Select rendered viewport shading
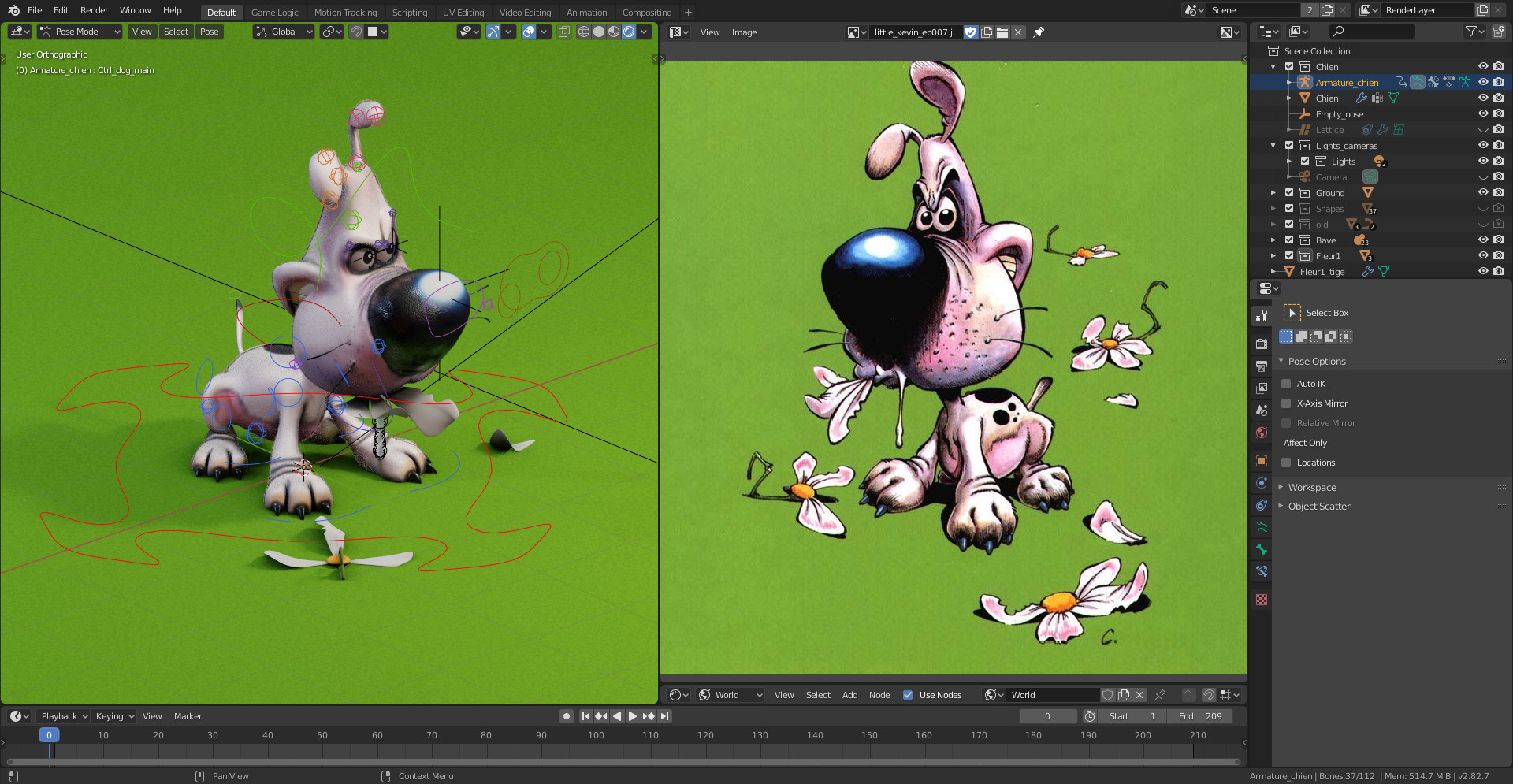 pyautogui.click(x=629, y=32)
